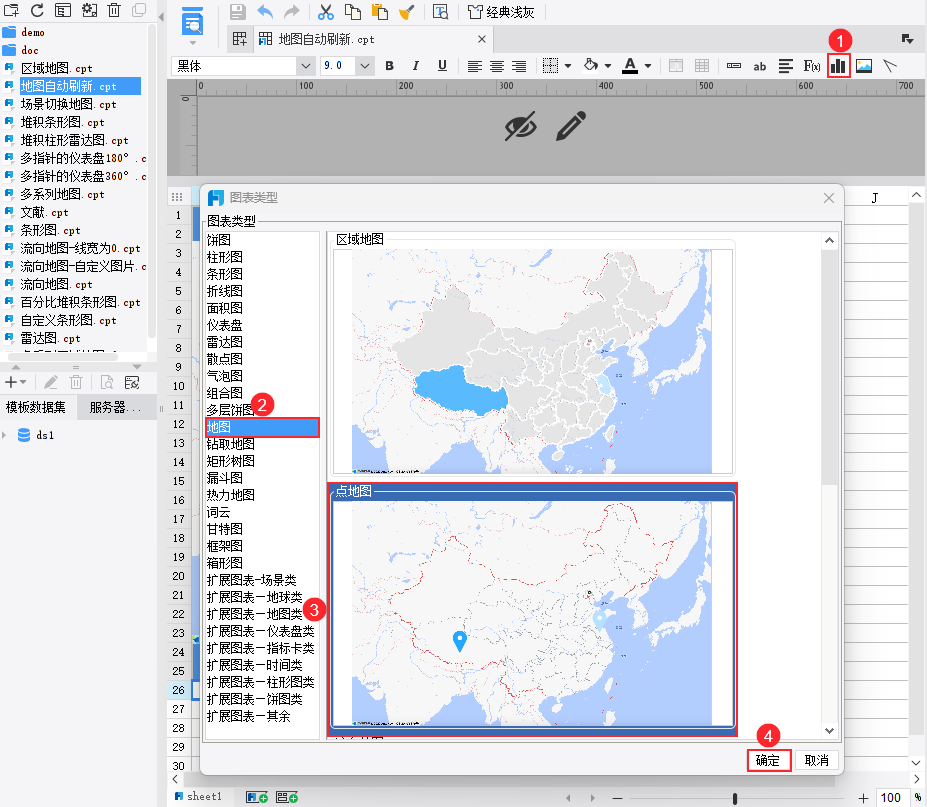Close the 图表类型 dialog

tap(829, 198)
